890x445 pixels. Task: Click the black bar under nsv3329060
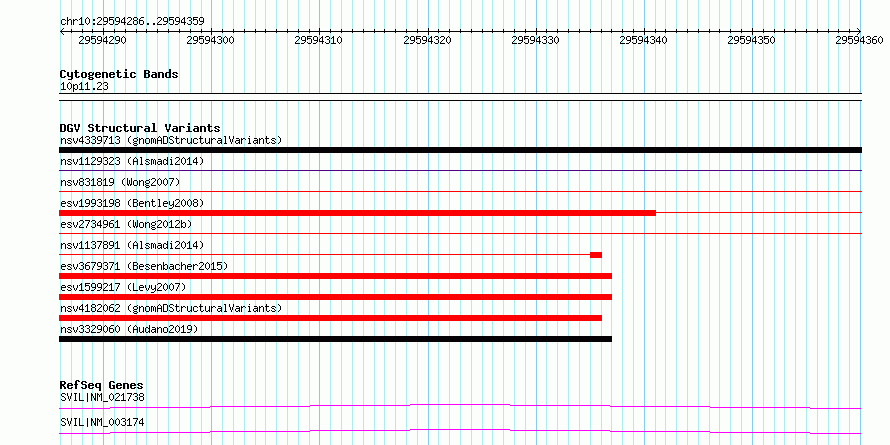pyautogui.click(x=335, y=339)
